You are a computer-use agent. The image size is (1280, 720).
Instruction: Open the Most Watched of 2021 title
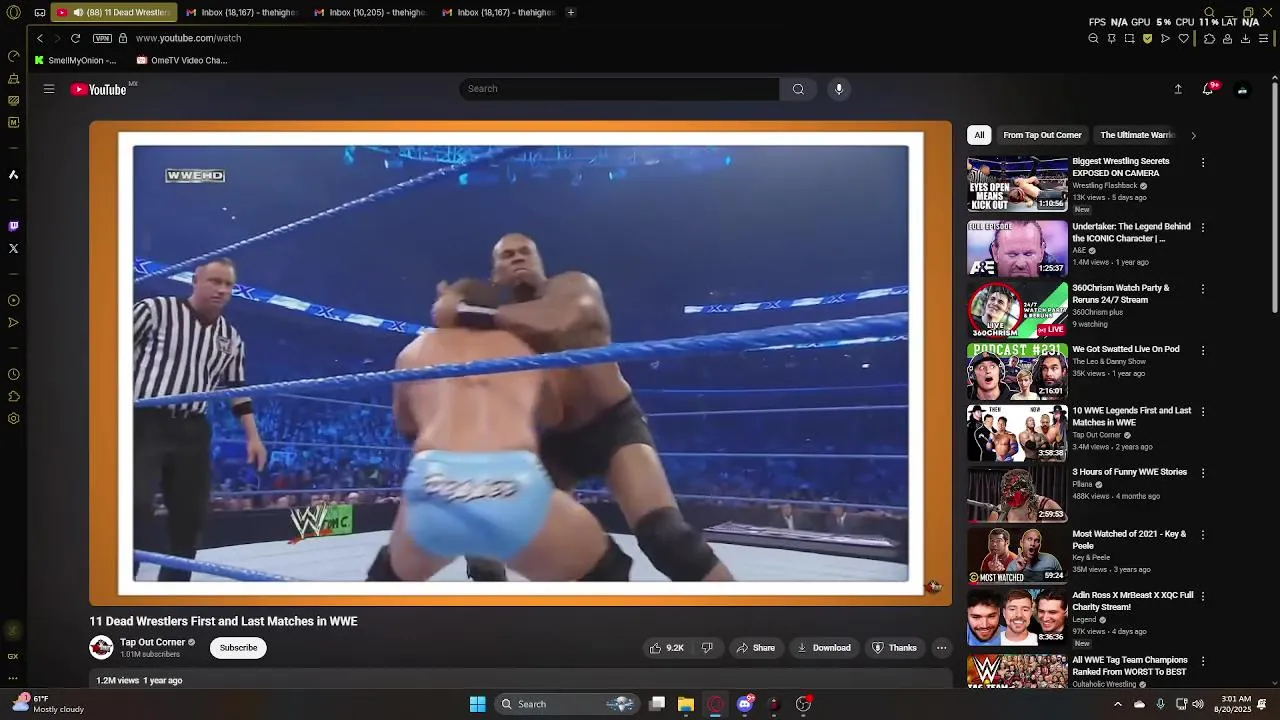pyautogui.click(x=1129, y=540)
